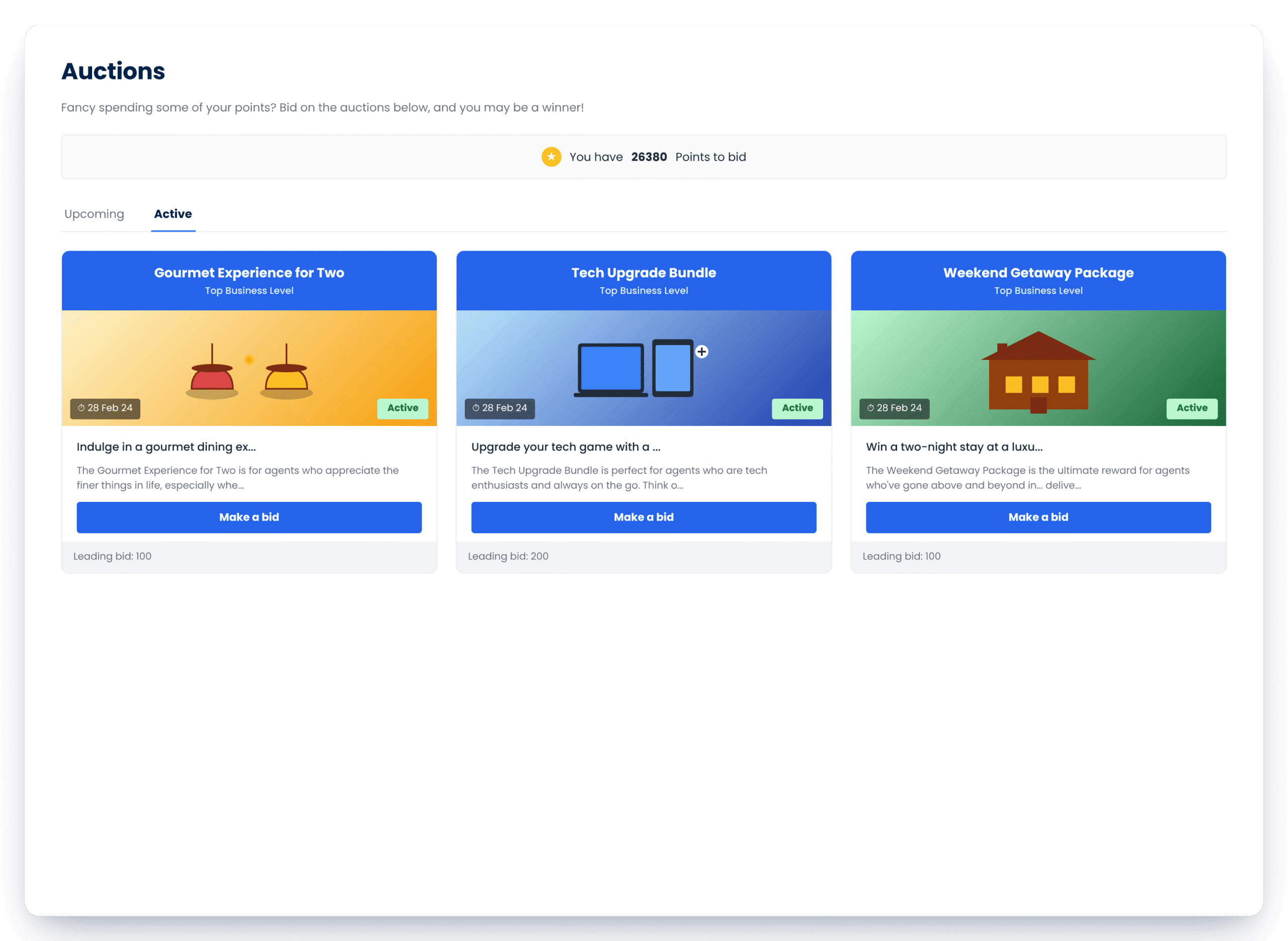This screenshot has height=941, width=1288.
Task: Click 'Leading bid: 100' under Gourmet card
Action: pyautogui.click(x=112, y=556)
